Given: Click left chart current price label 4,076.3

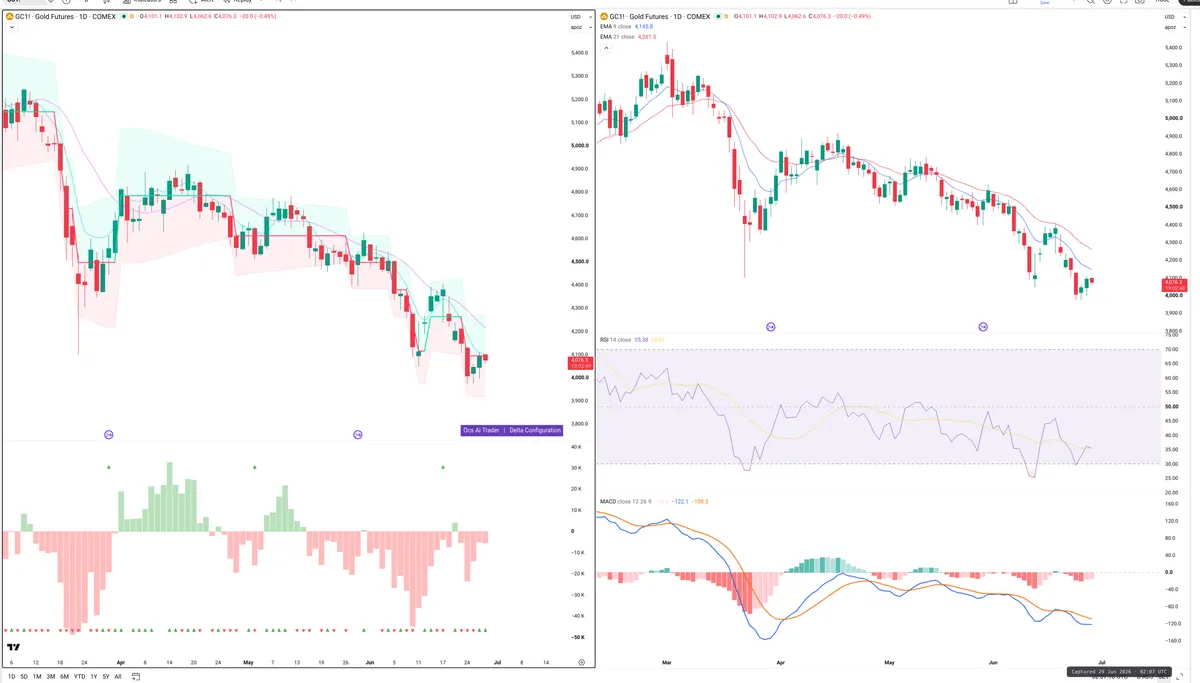Looking at the screenshot, I should [x=578, y=362].
